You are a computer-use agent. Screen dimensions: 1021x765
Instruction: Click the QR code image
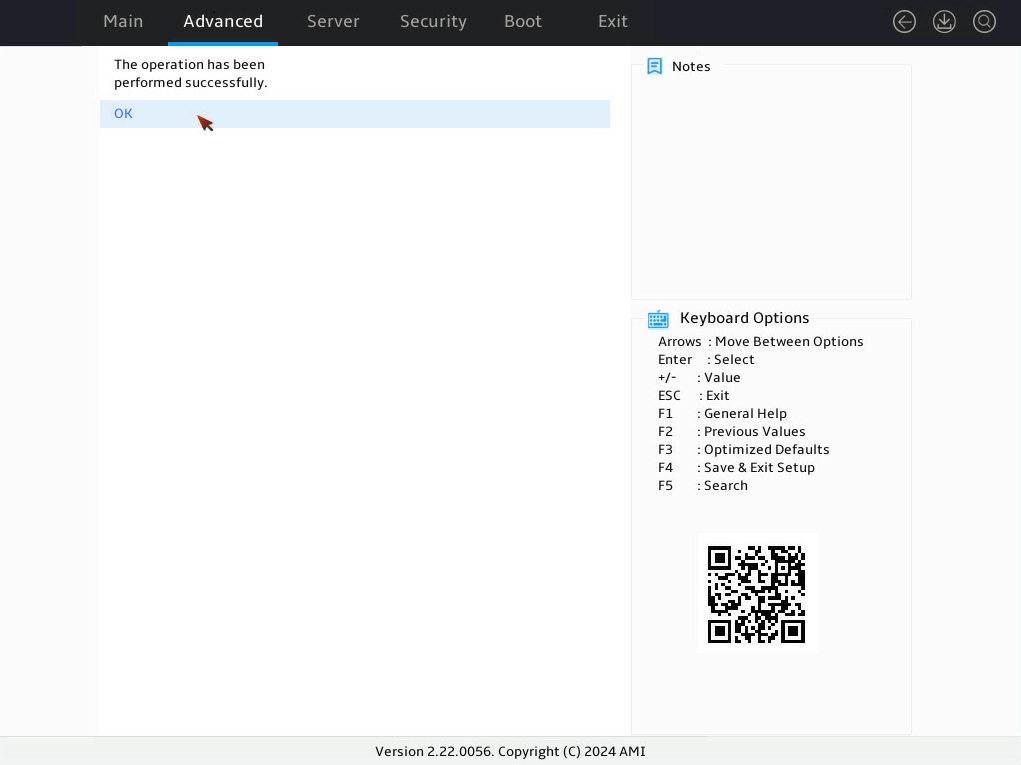(x=757, y=594)
